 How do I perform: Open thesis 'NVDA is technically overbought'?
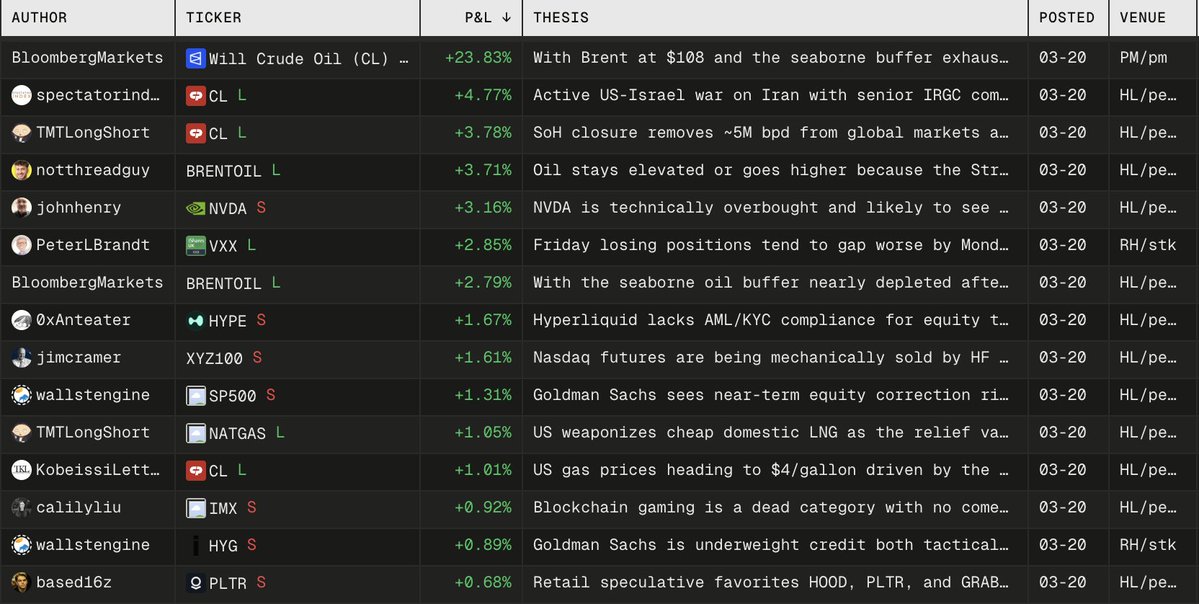[x=770, y=208]
